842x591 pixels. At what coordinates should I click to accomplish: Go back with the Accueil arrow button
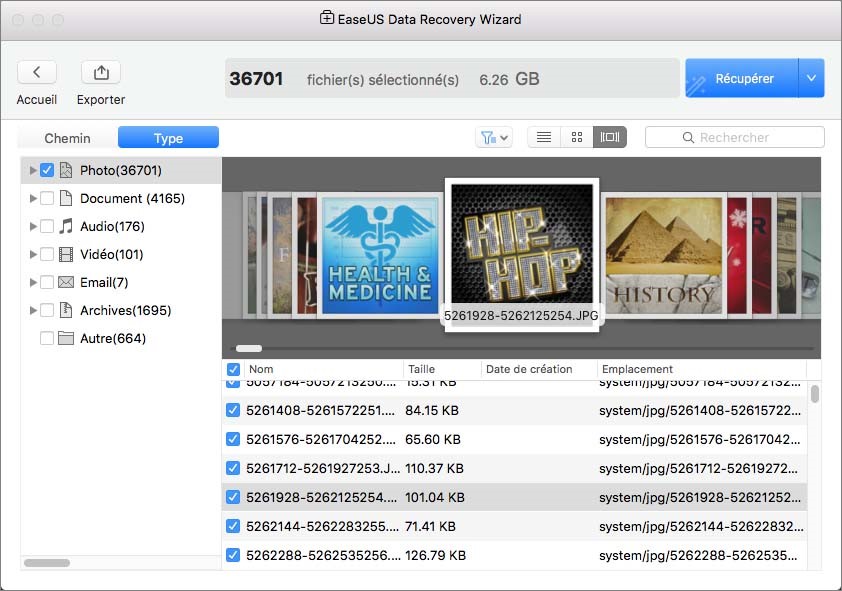[37, 72]
